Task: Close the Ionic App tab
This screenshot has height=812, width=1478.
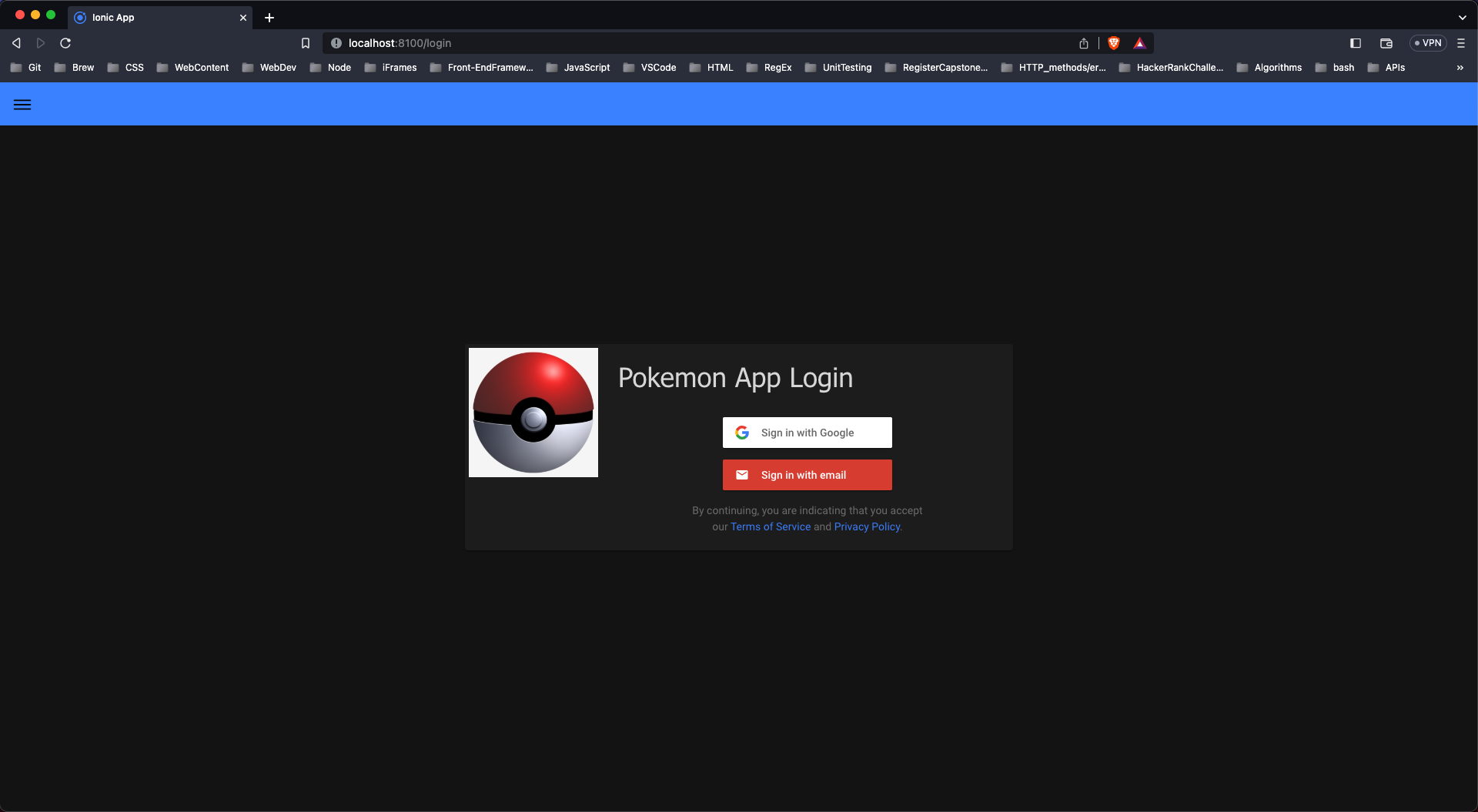Action: pos(243,18)
